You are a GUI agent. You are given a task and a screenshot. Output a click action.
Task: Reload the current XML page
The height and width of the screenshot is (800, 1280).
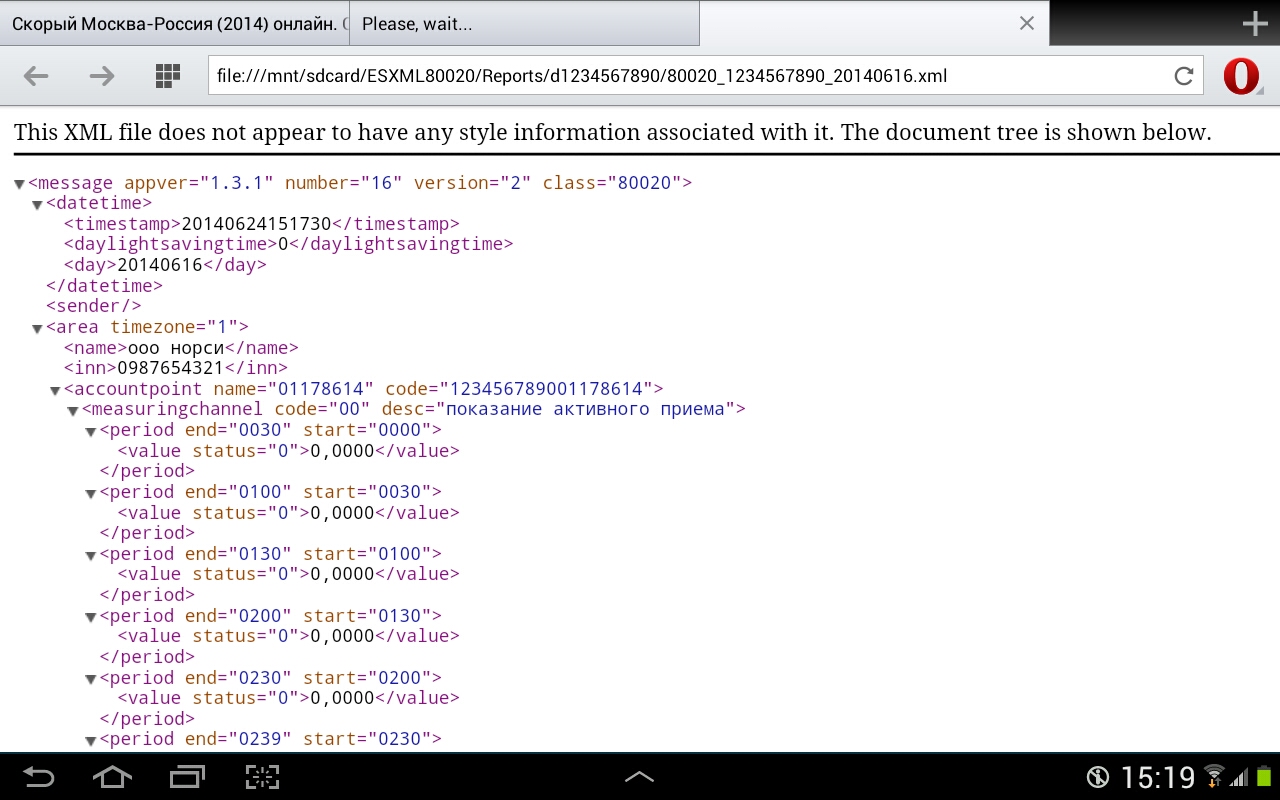coord(1184,75)
